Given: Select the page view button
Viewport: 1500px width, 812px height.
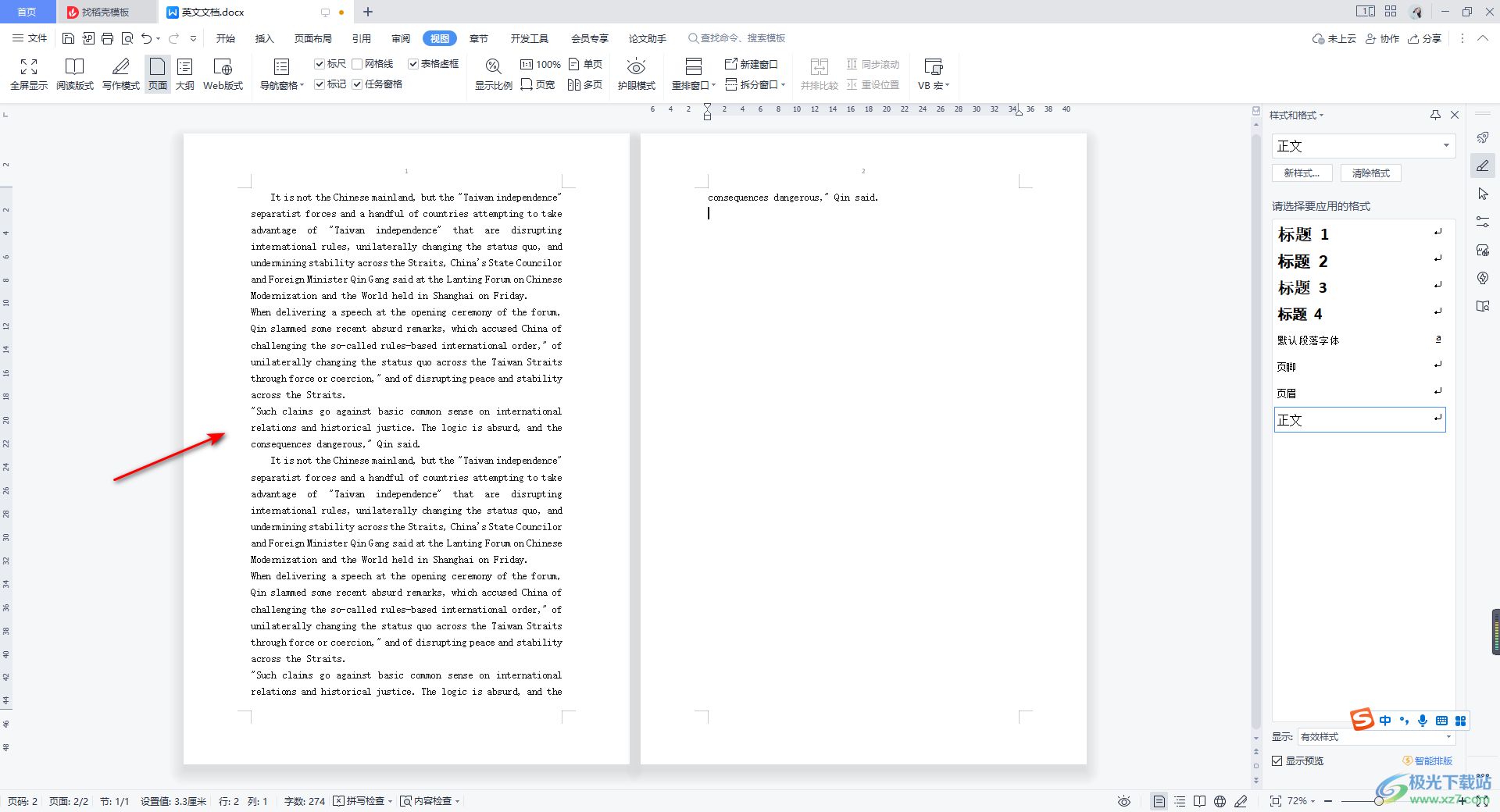Looking at the screenshot, I should [158, 74].
